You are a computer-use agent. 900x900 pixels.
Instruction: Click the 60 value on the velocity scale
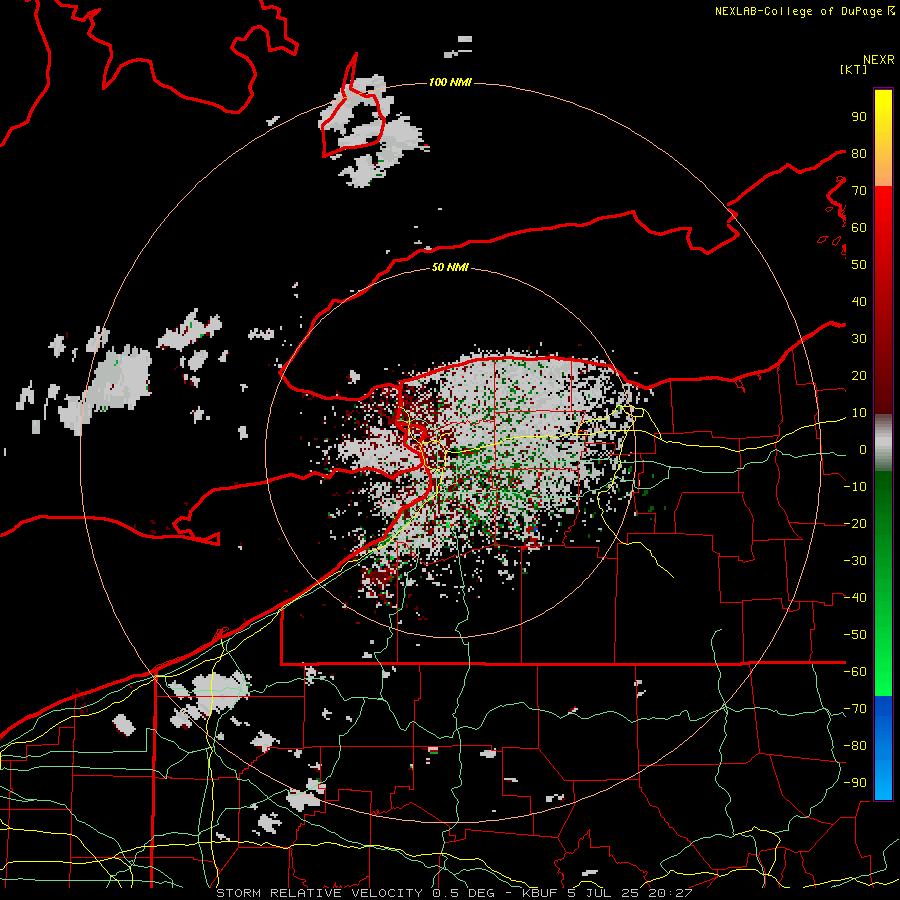[x=859, y=228]
